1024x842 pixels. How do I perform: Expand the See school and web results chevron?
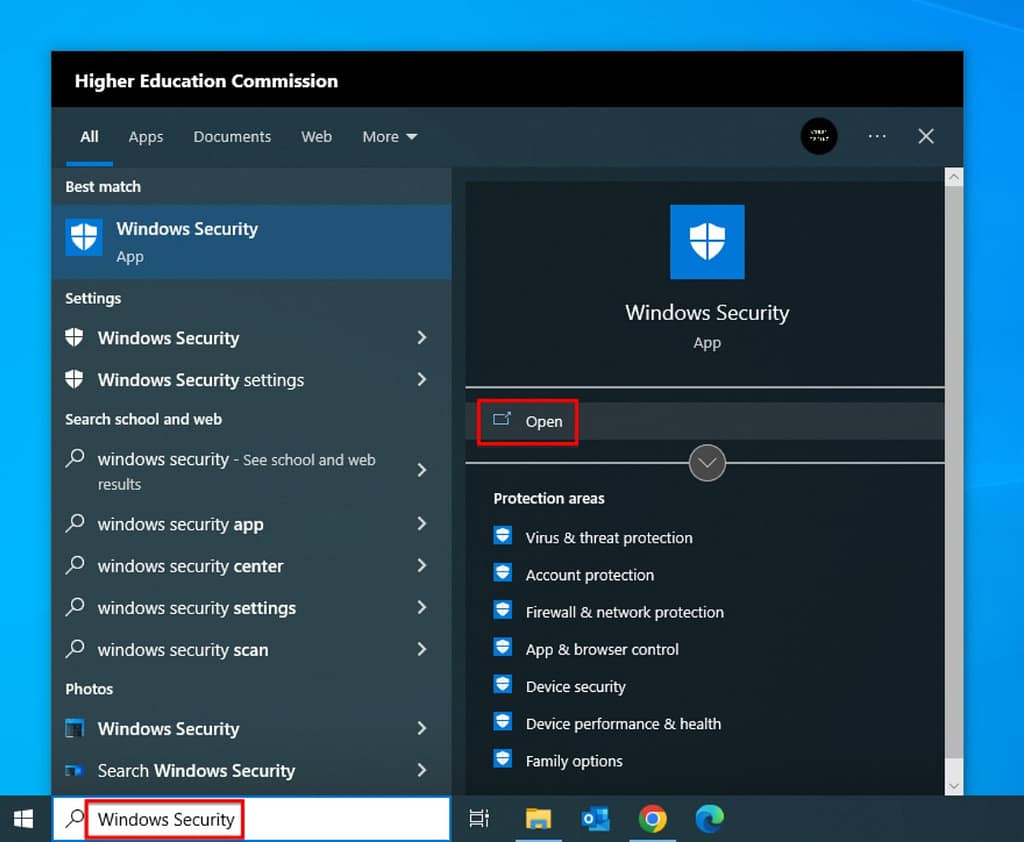pos(422,470)
